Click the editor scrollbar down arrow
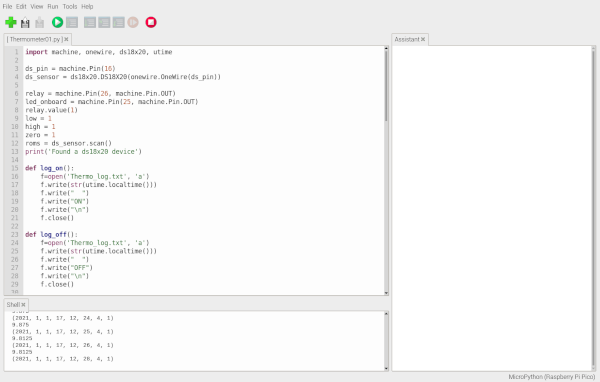 click(x=386, y=293)
